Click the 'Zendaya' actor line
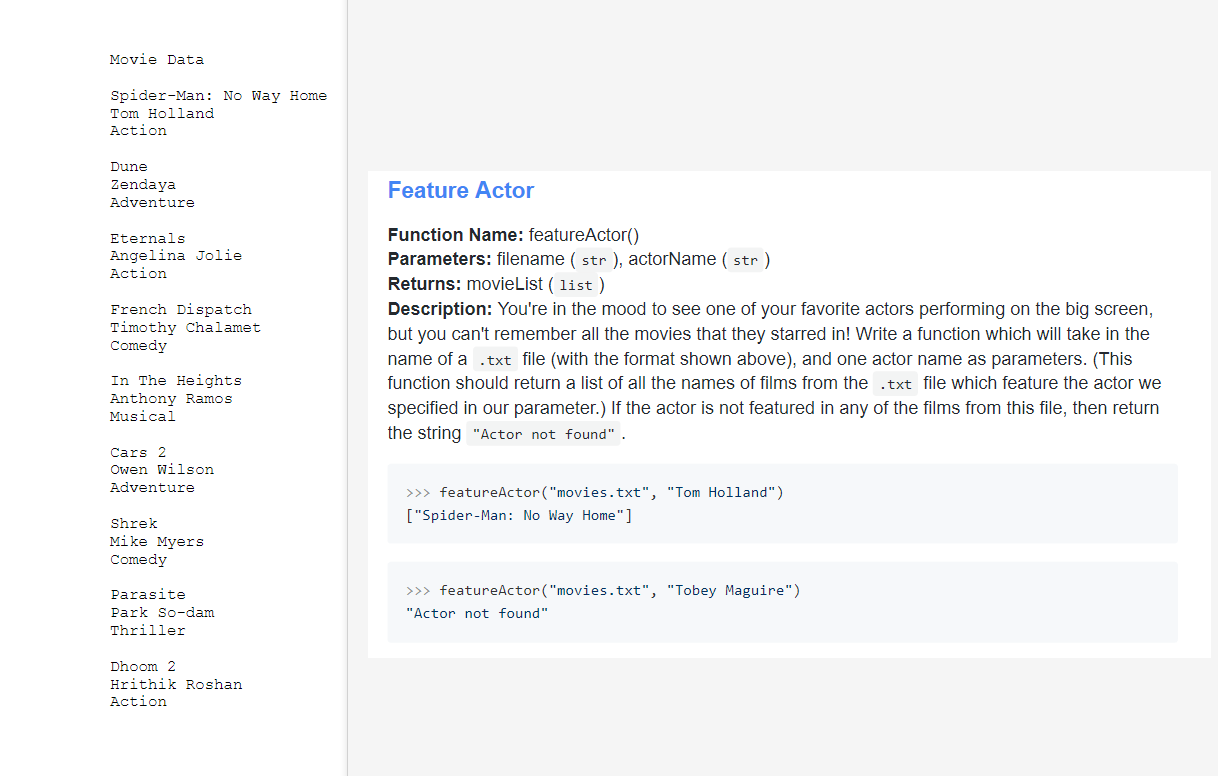 (x=143, y=185)
